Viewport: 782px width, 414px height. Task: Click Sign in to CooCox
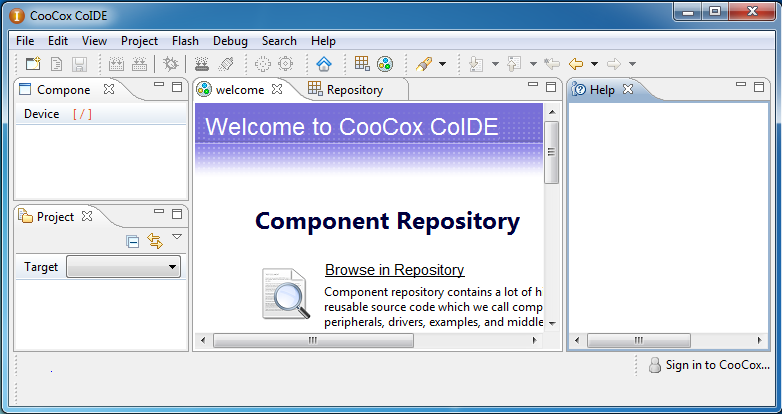718,365
